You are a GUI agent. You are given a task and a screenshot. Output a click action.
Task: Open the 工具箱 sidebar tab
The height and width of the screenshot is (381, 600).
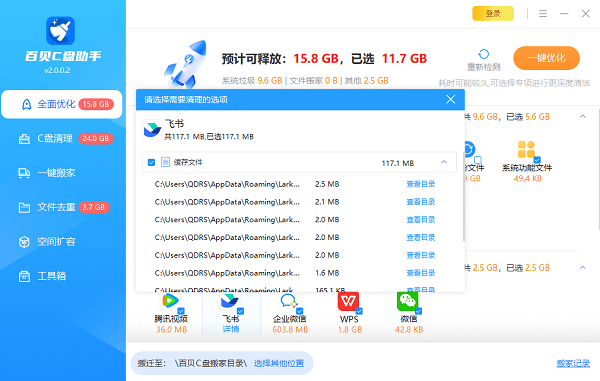(62, 276)
